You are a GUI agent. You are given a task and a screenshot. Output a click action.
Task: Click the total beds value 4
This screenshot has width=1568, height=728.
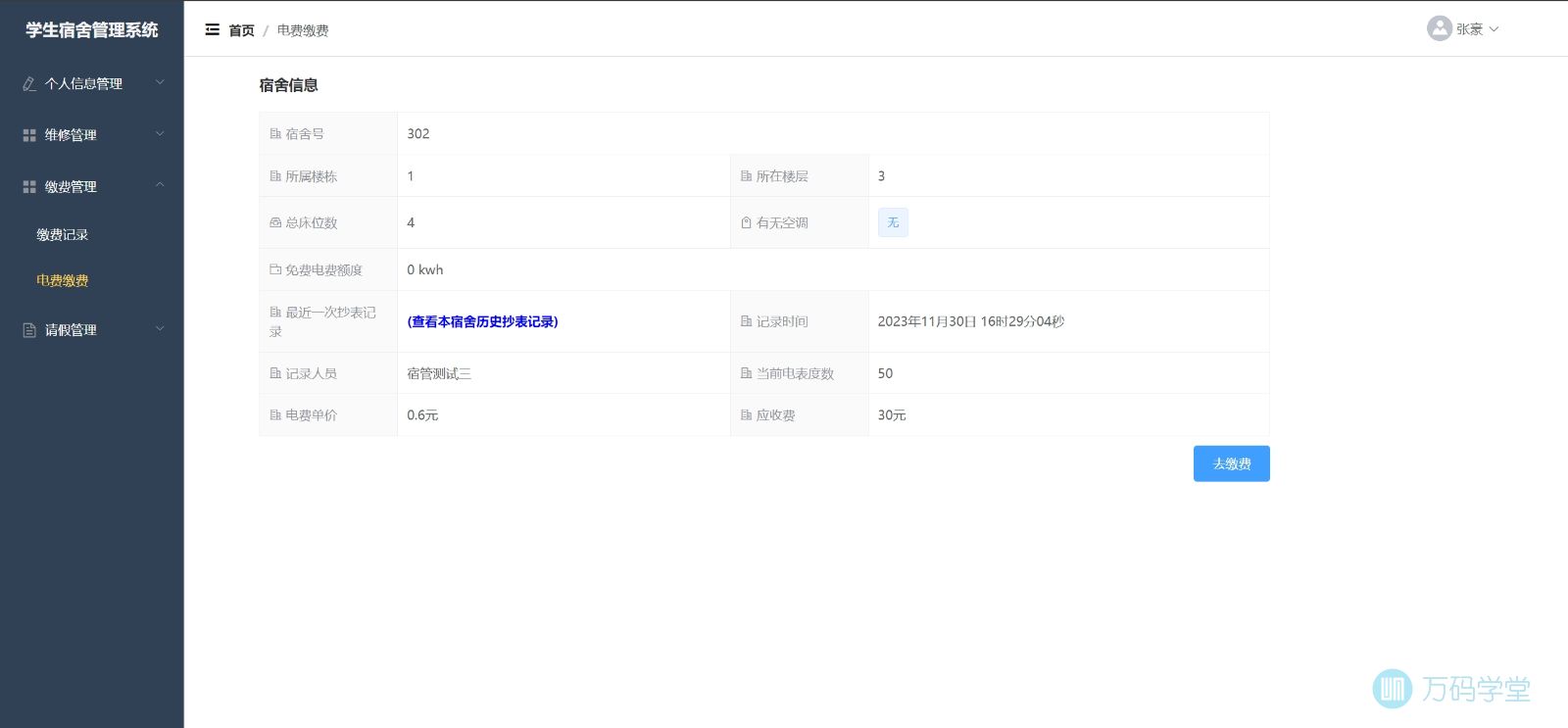411,223
